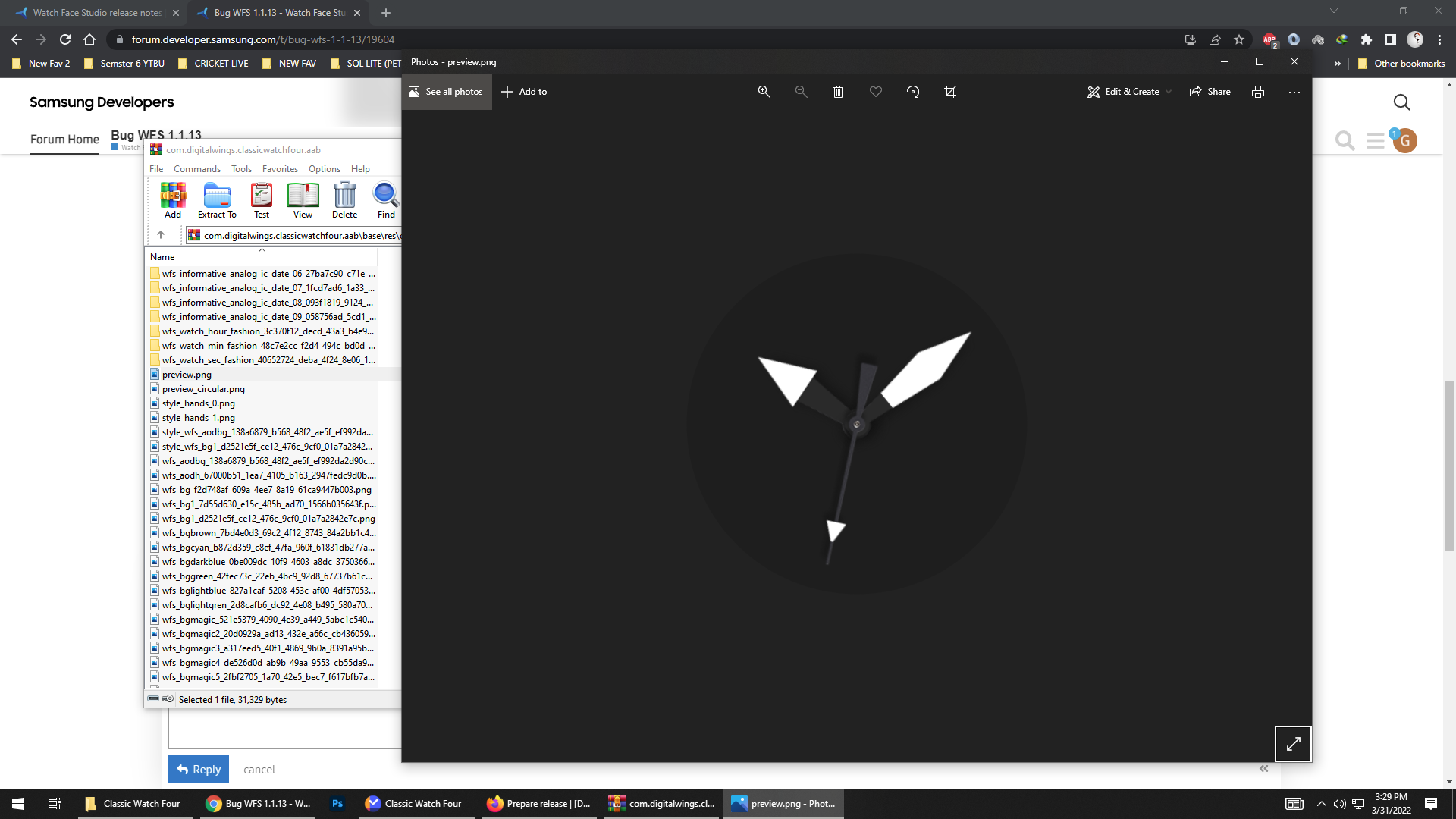Click the delete trash icon in Photos
The height and width of the screenshot is (819, 1456).
pos(838,92)
